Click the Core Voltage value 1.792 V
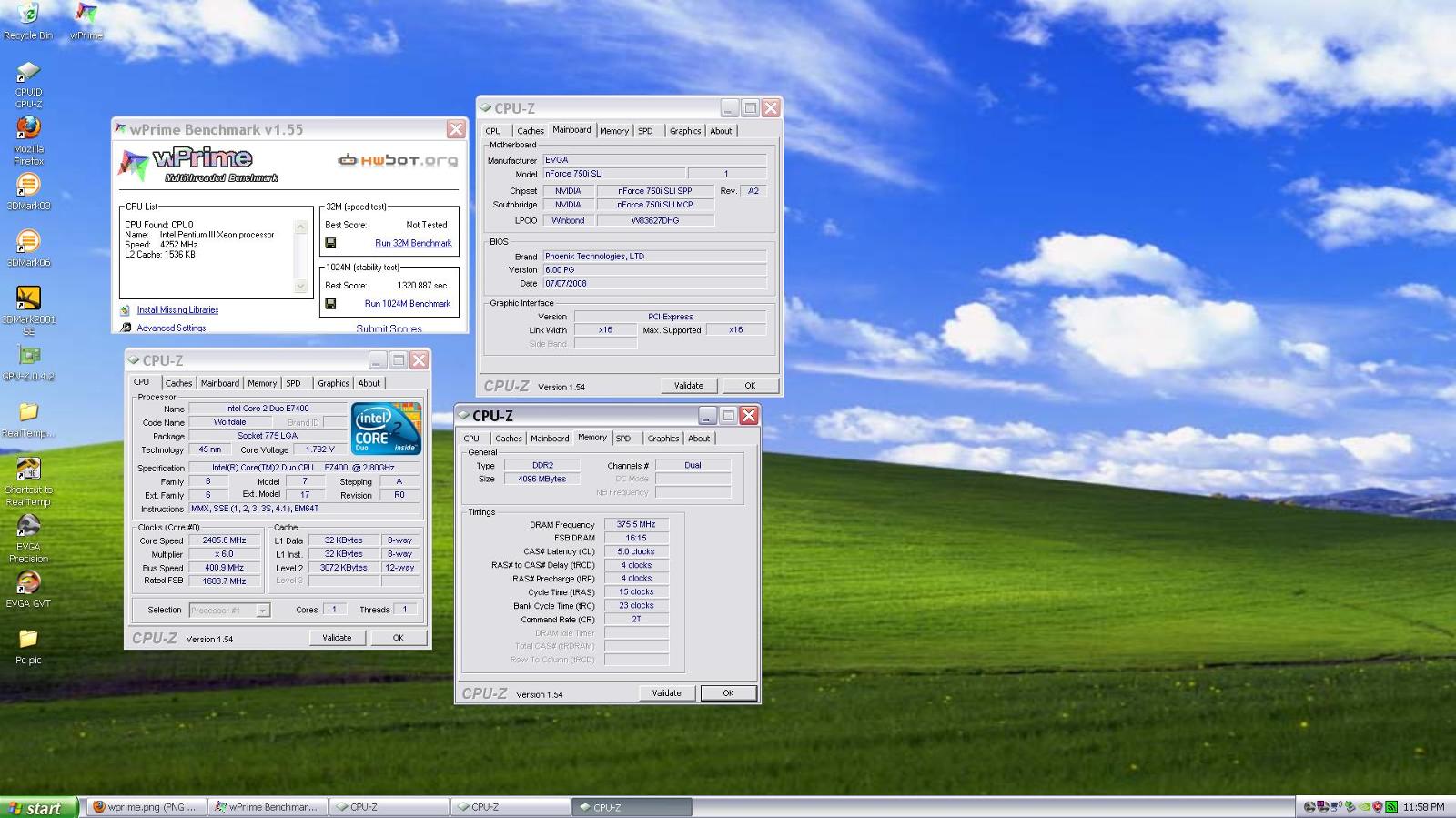Viewport: 1456px width, 818px height. coord(319,449)
